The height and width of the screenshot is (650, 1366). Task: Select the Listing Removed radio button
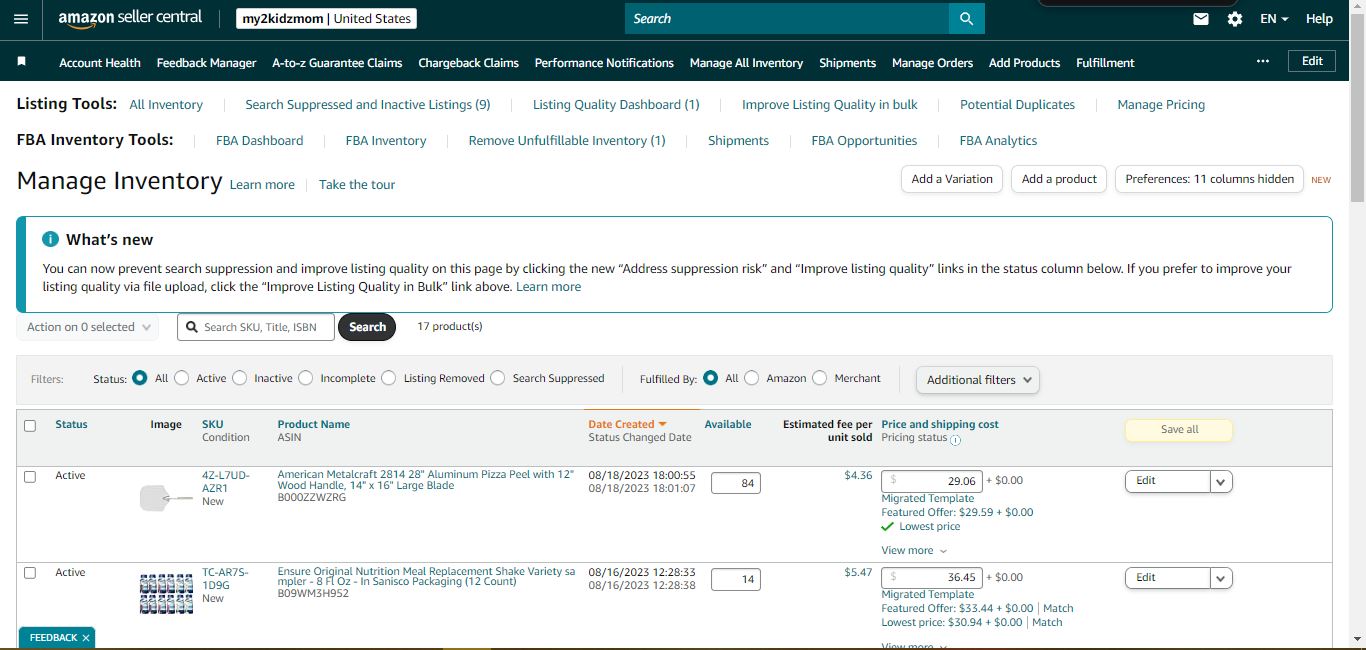coord(389,378)
